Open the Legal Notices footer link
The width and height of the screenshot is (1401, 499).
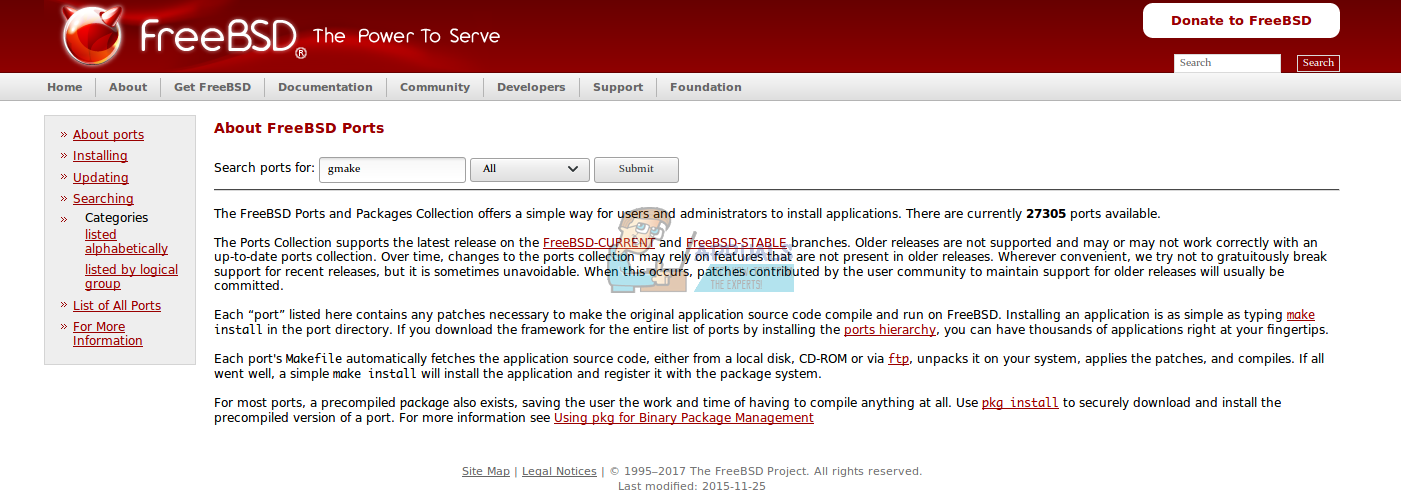coord(559,471)
